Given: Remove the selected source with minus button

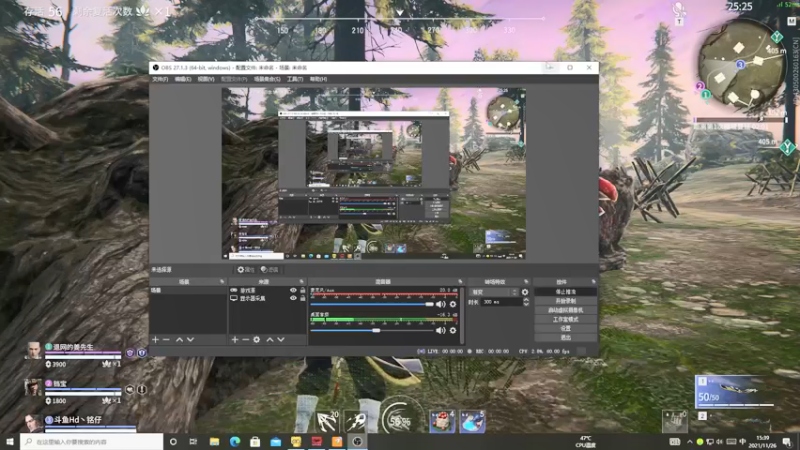Looking at the screenshot, I should (x=245, y=339).
